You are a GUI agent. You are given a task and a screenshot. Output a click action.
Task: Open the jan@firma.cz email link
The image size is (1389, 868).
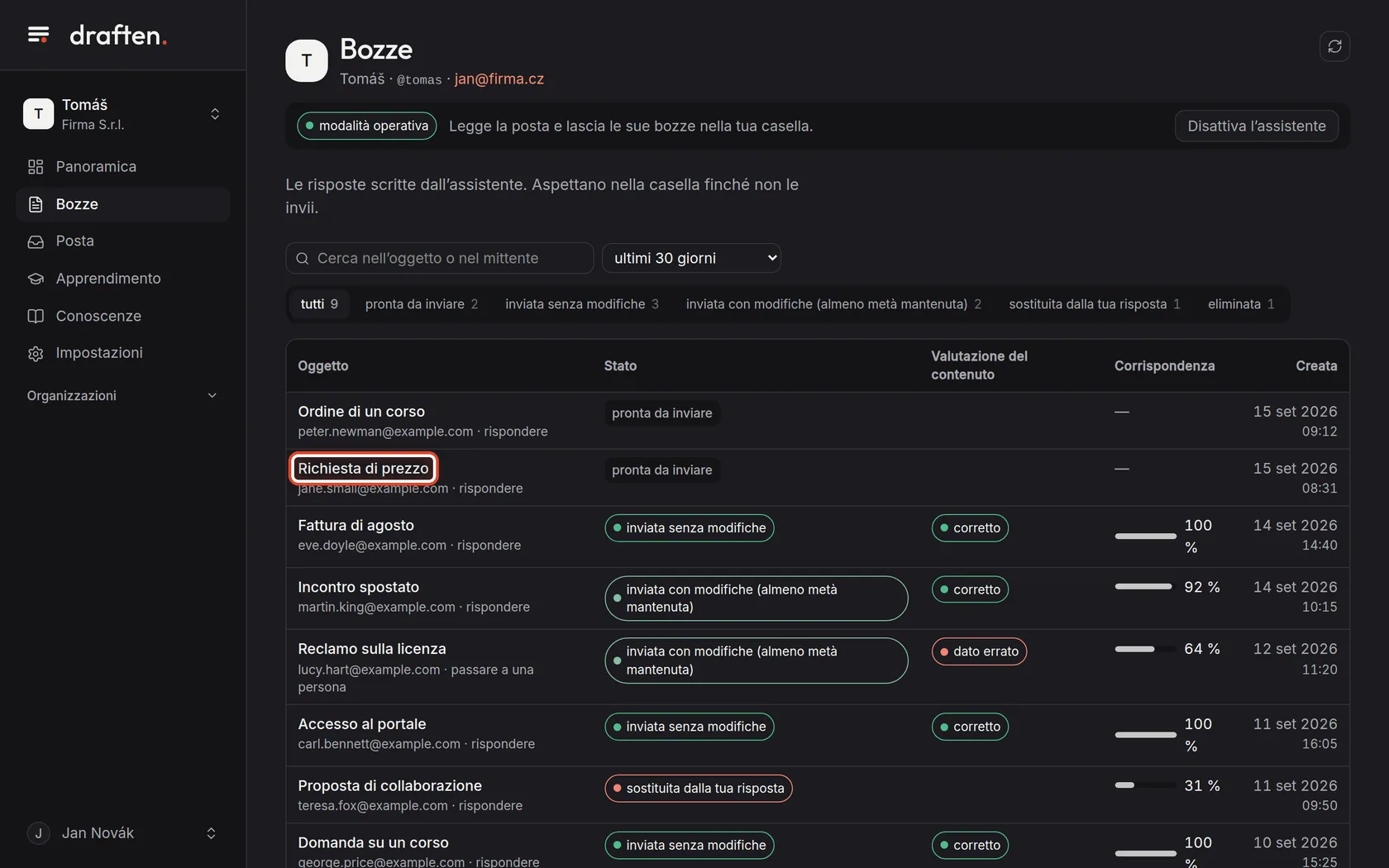coord(499,79)
